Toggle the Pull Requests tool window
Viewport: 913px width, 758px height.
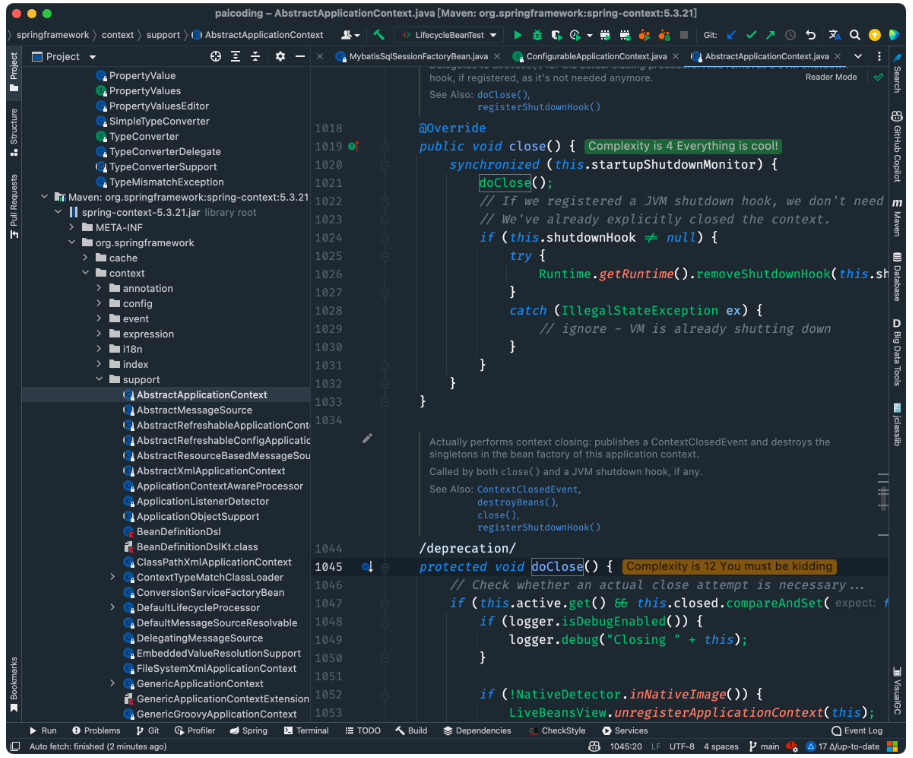click(x=14, y=206)
